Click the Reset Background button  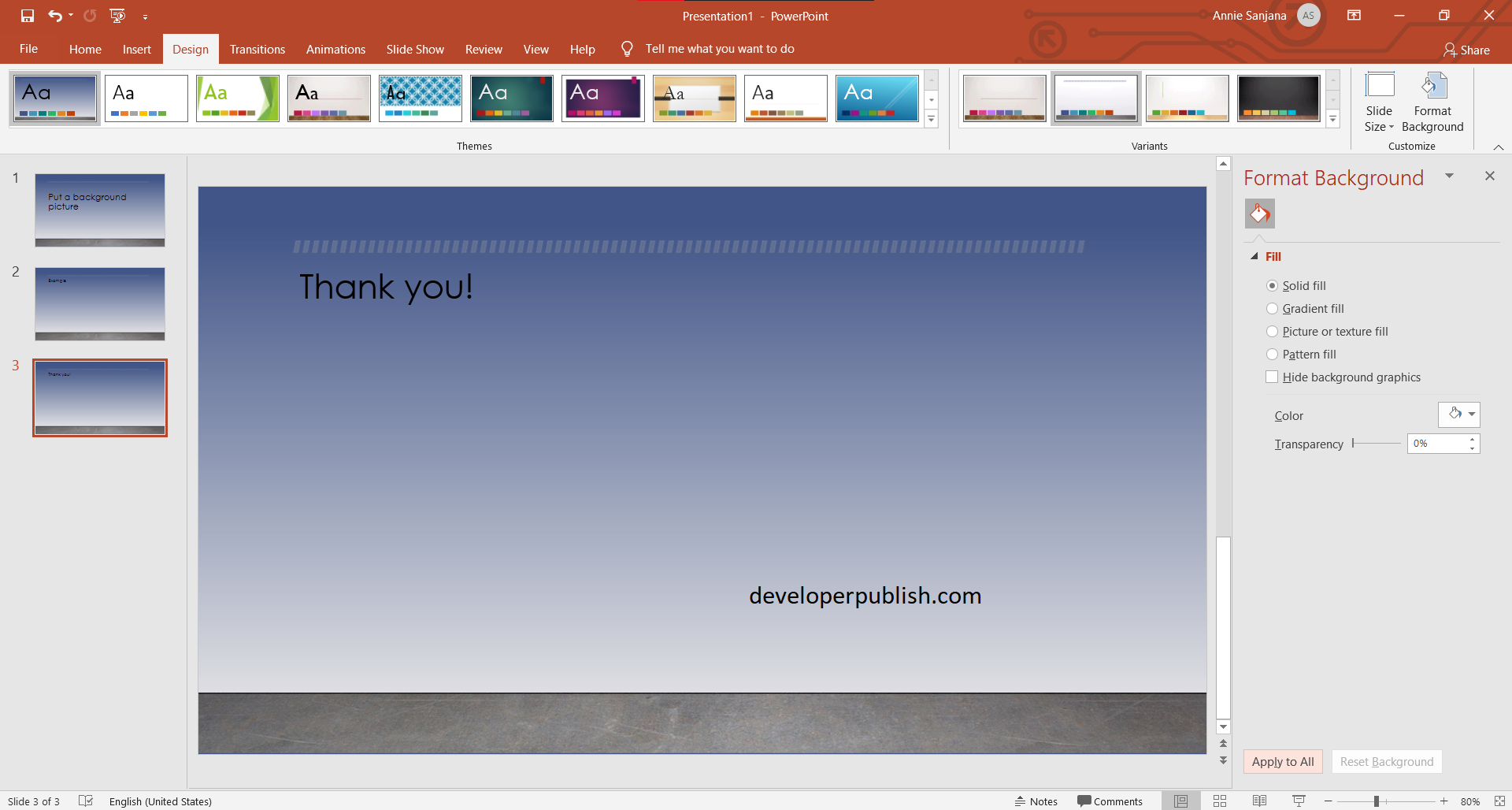coord(1386,761)
